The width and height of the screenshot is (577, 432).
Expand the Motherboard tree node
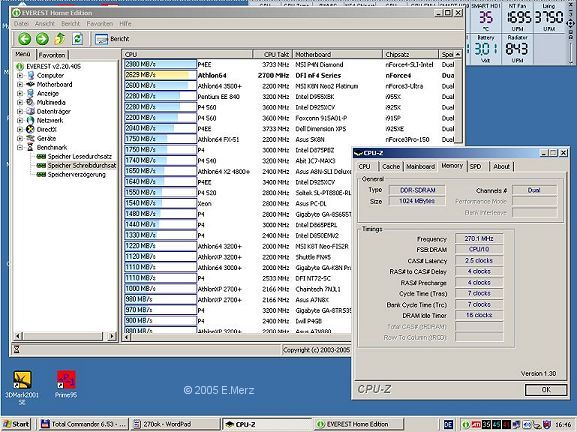(x=20, y=84)
